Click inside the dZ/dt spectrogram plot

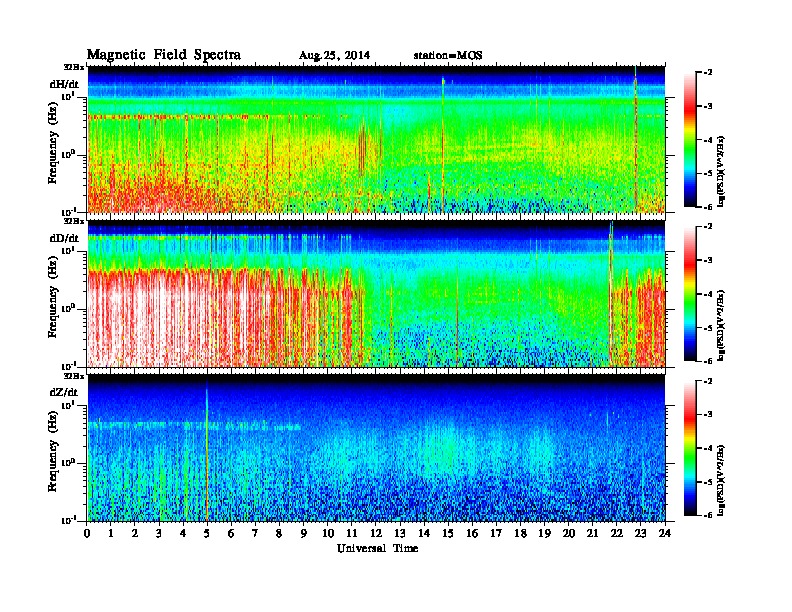pyautogui.click(x=376, y=448)
